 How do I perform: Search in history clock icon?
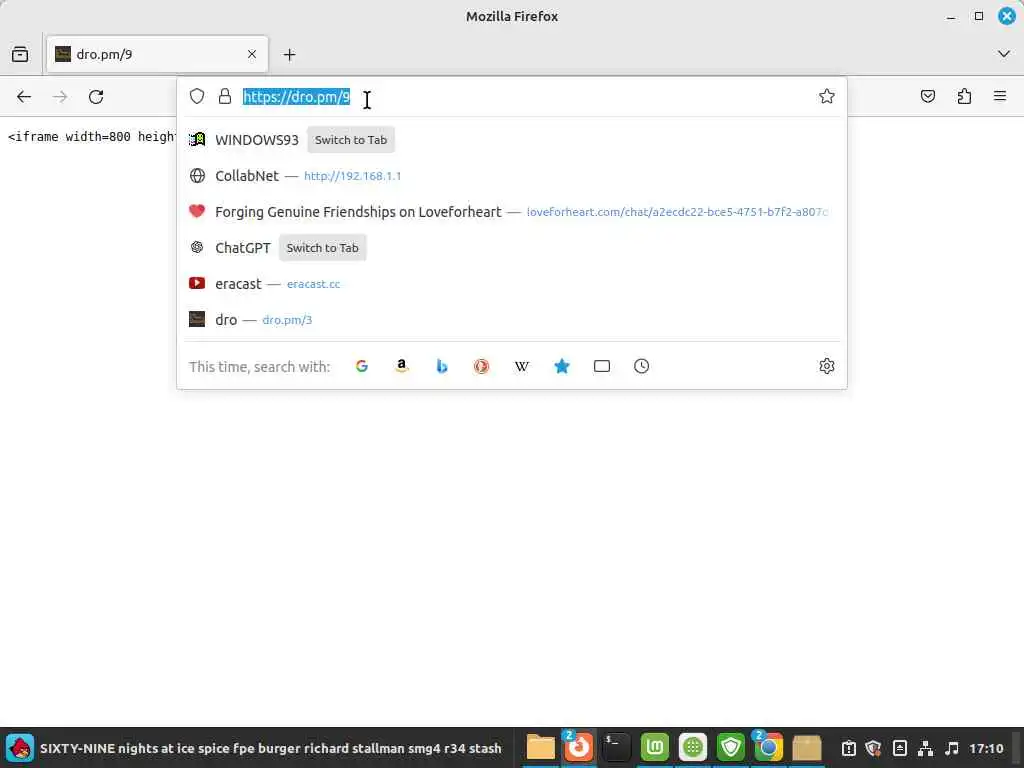point(641,366)
